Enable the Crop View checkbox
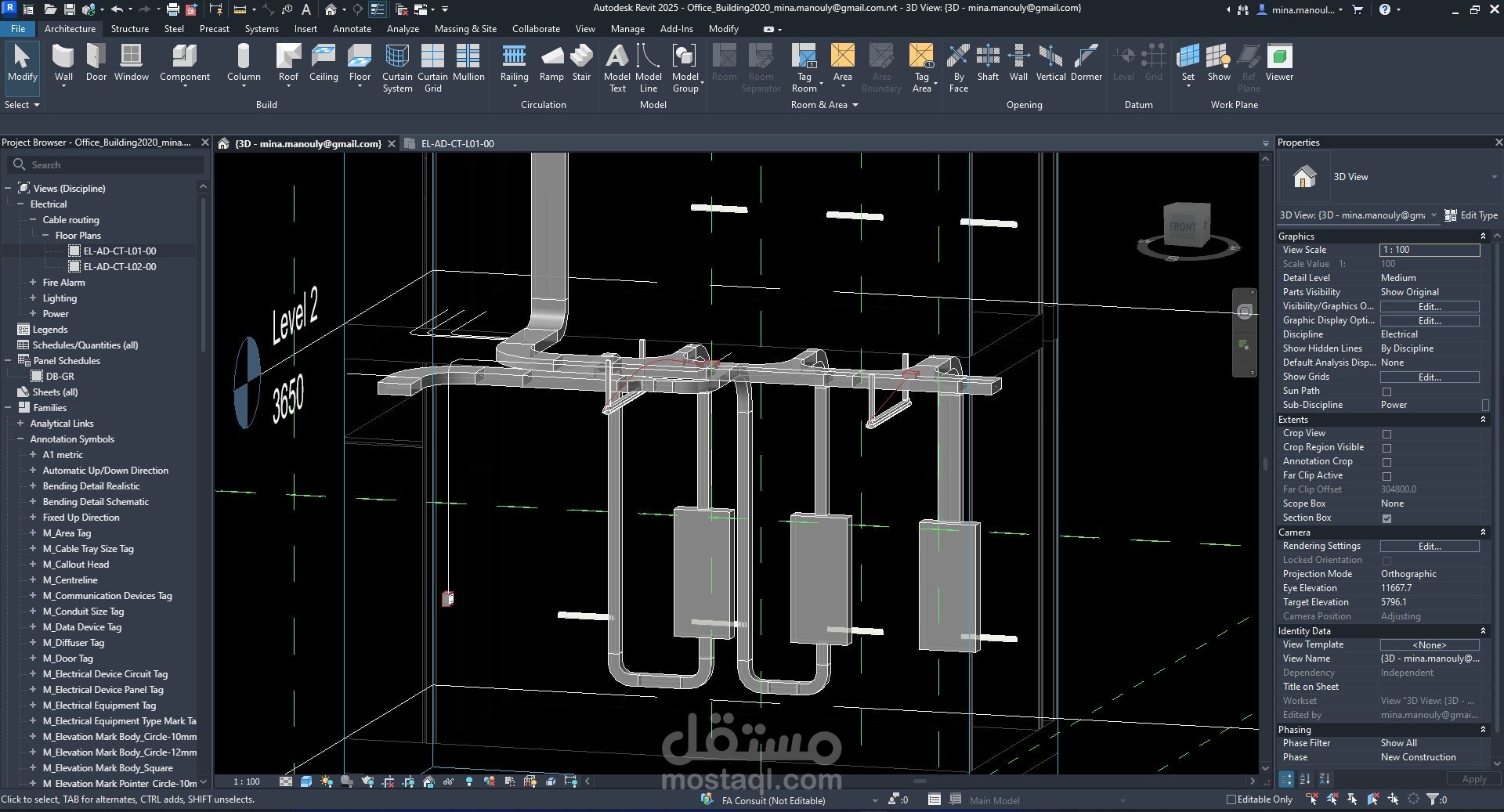1504x812 pixels. click(1386, 434)
